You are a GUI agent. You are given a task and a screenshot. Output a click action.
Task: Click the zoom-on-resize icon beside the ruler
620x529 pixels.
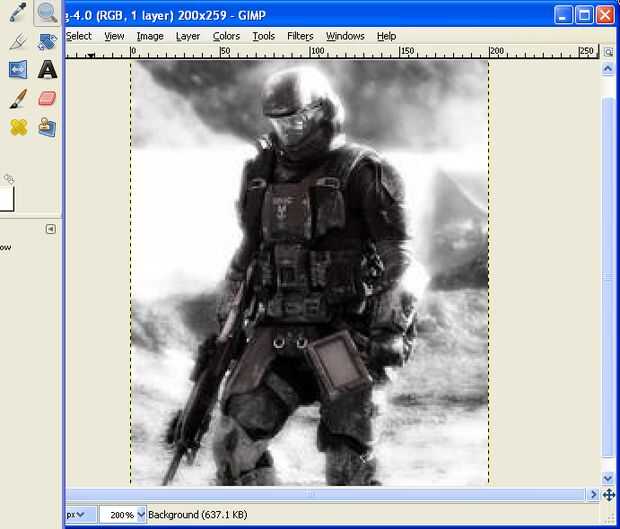[608, 52]
